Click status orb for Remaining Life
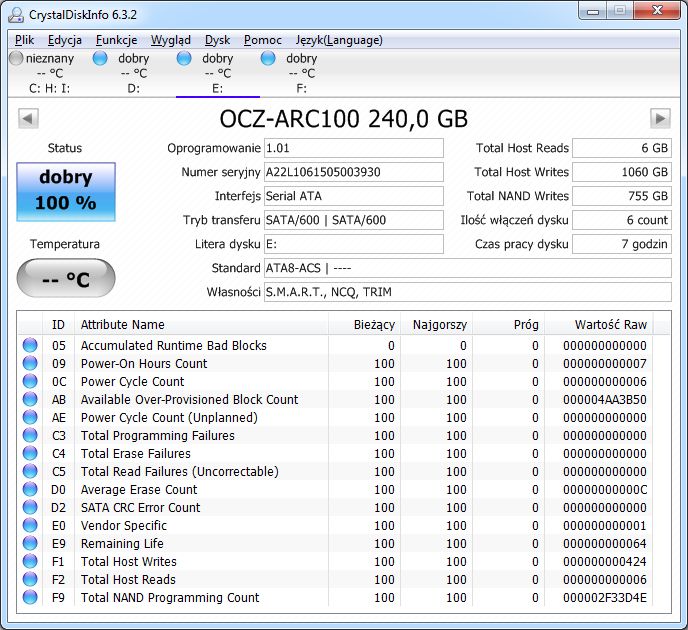Screen dimensions: 688x630 click(x=30, y=543)
